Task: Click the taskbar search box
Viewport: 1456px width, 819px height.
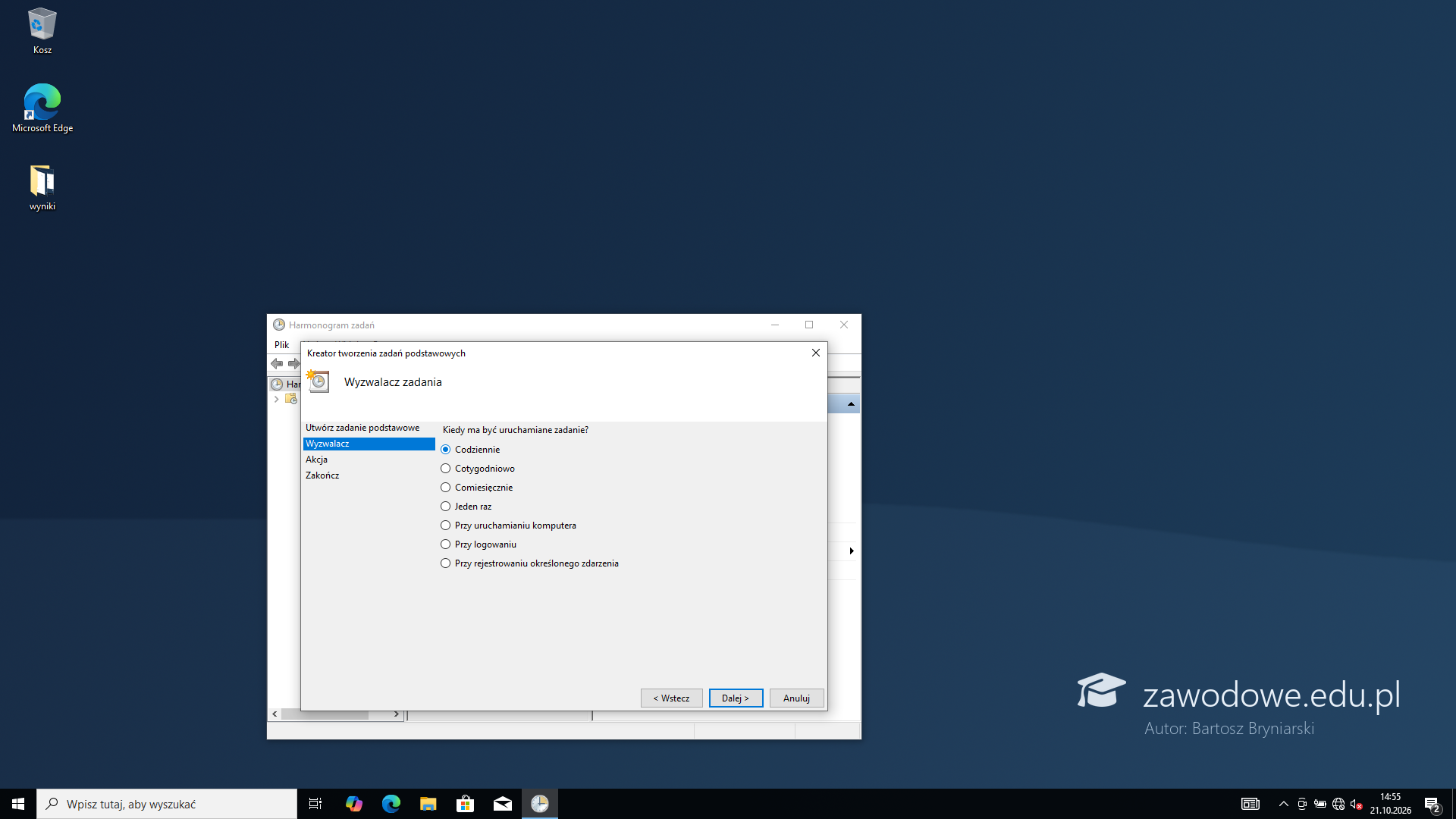Action: (x=167, y=804)
